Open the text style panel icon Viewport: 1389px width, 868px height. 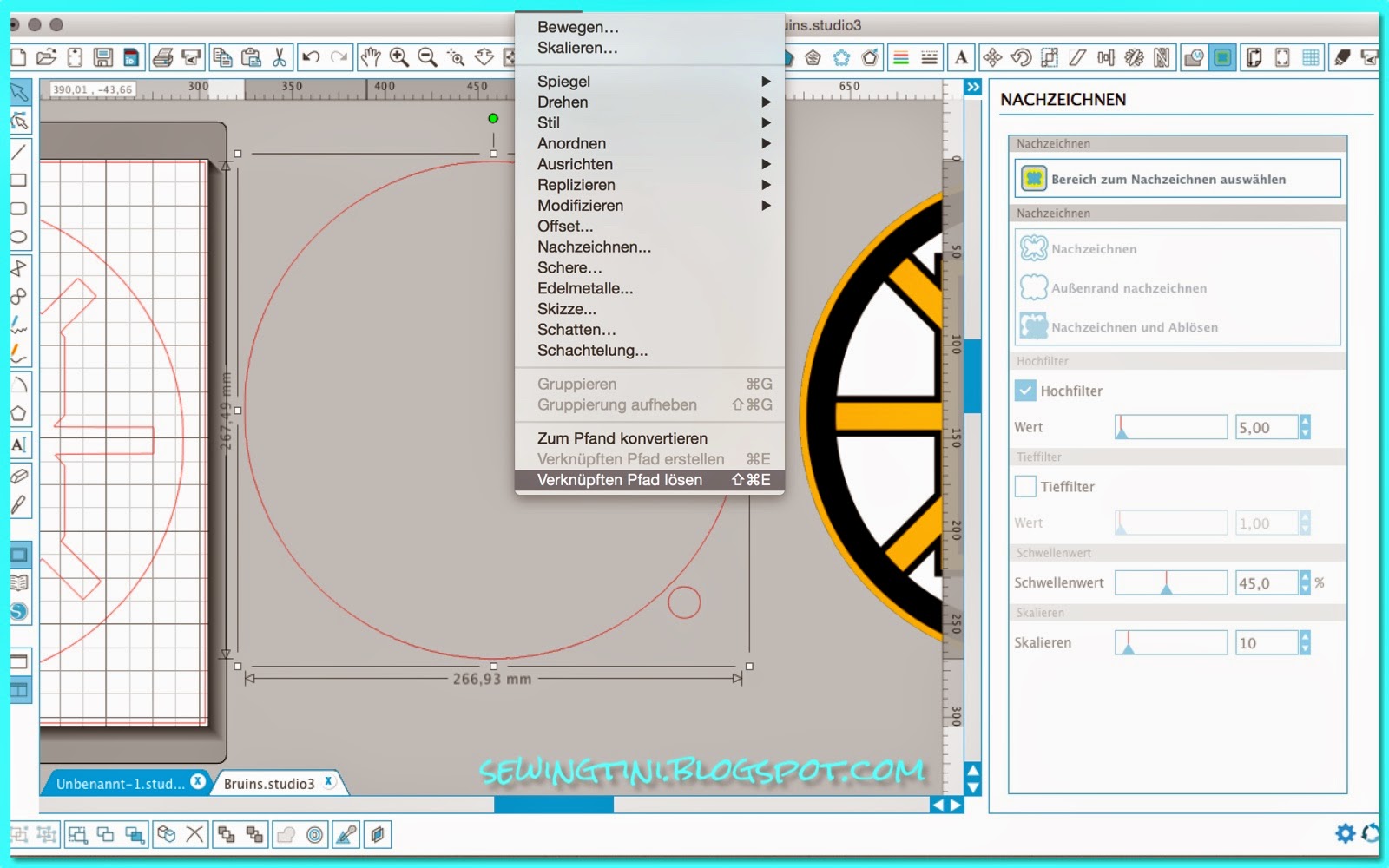tap(961, 58)
